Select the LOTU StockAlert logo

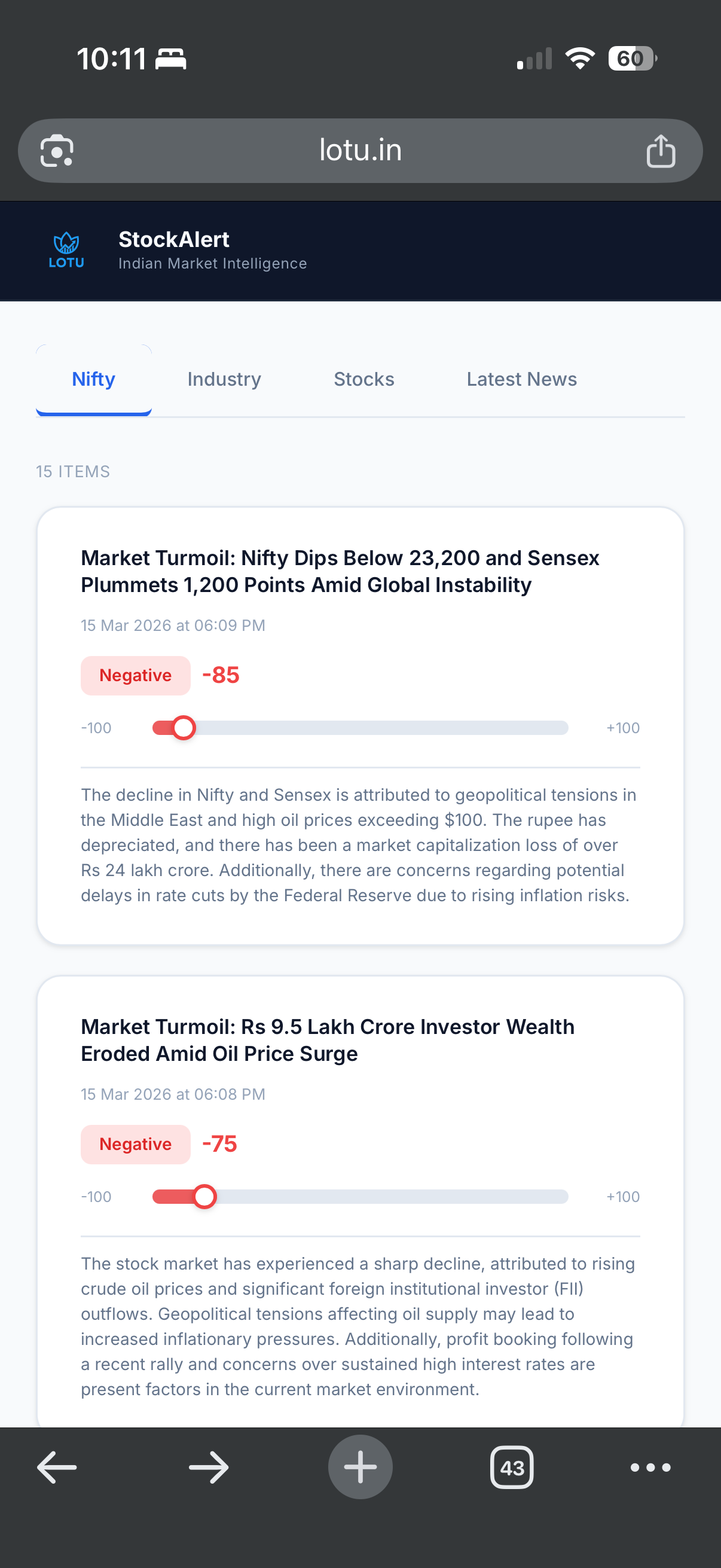66,249
